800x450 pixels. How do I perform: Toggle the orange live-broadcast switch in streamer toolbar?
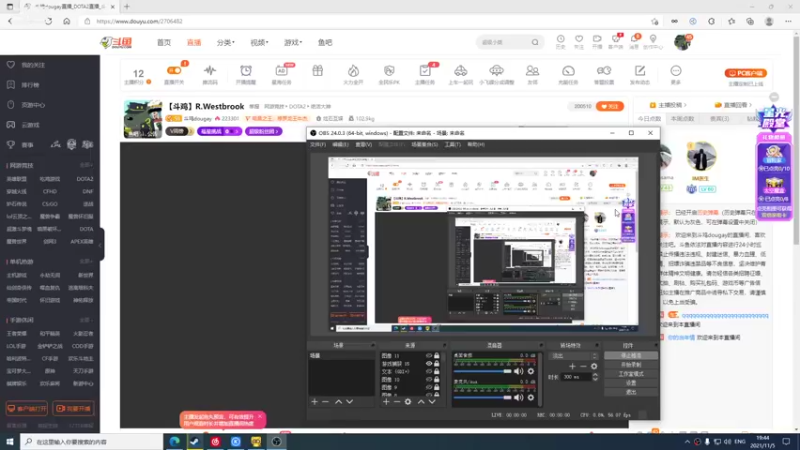click(174, 70)
